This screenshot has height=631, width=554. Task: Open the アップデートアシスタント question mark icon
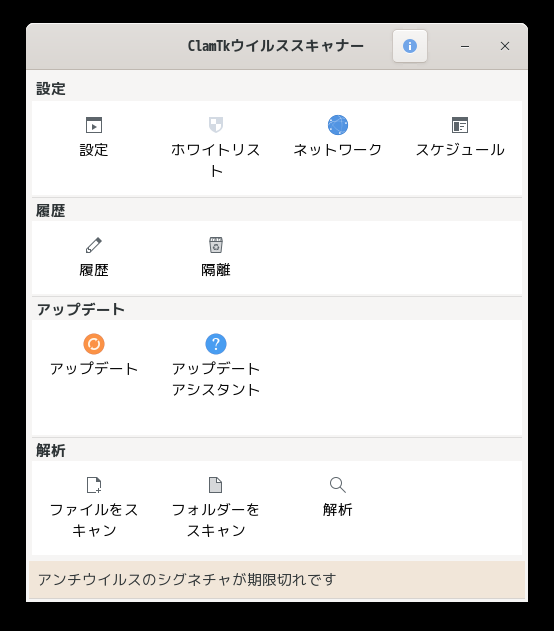click(216, 344)
